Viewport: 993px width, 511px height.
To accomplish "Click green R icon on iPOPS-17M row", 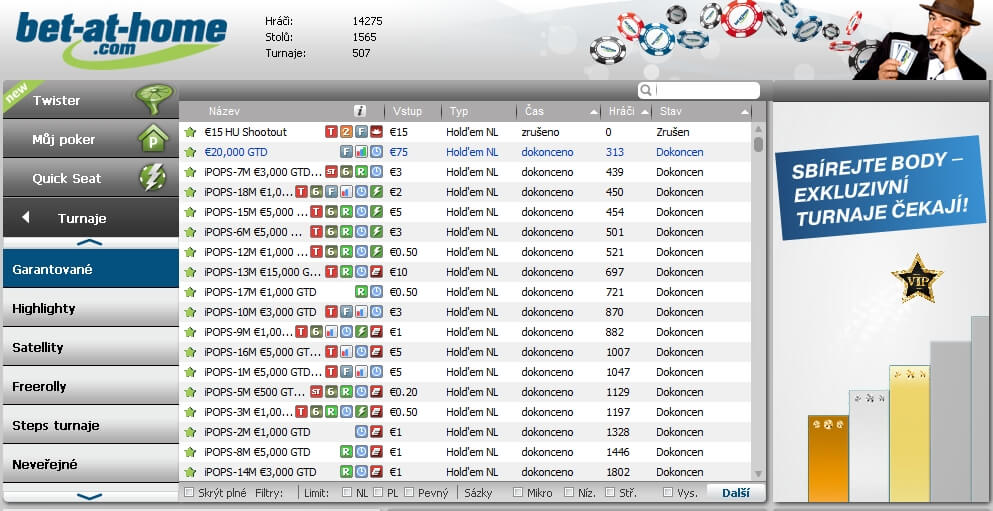I will point(361,293).
